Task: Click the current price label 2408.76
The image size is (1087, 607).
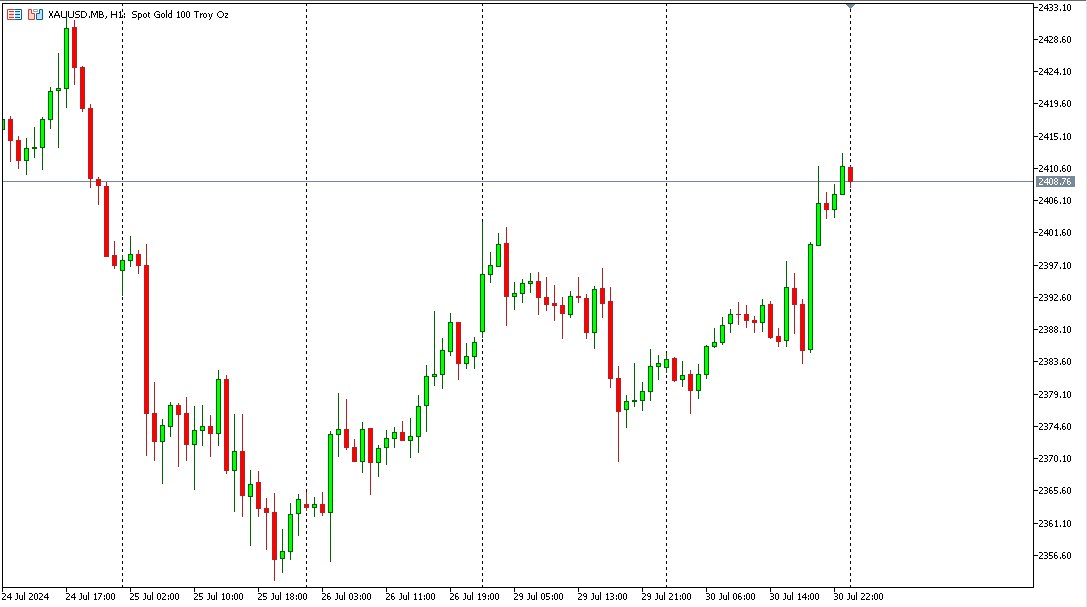Action: tap(1054, 182)
